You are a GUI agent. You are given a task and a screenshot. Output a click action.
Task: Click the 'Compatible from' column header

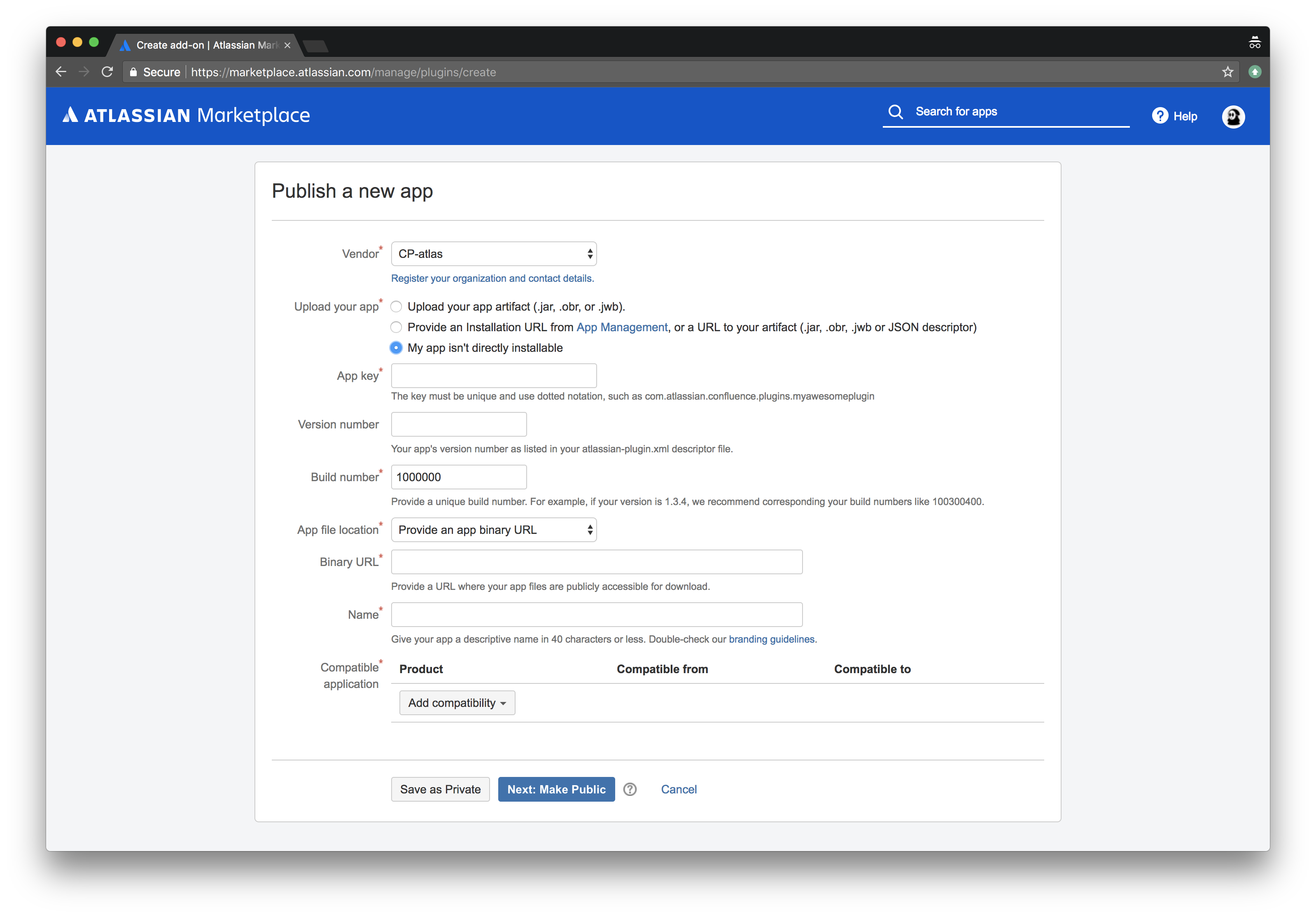coord(662,669)
